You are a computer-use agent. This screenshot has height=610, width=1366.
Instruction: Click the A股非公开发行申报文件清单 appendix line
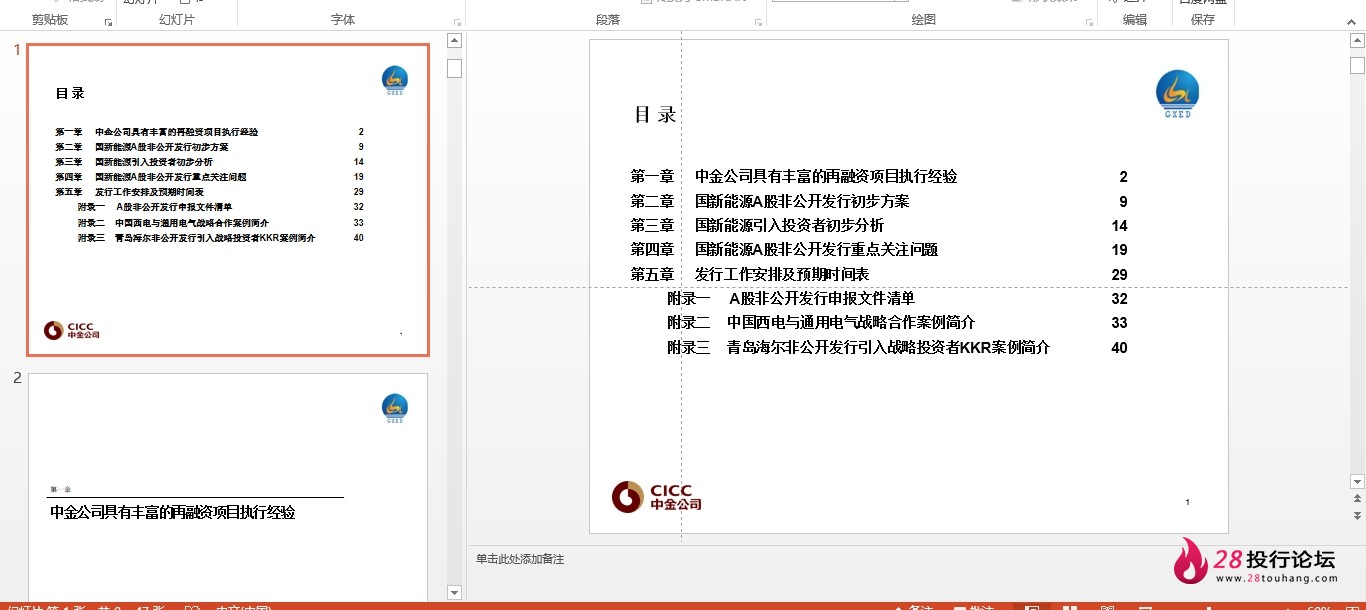(x=822, y=298)
